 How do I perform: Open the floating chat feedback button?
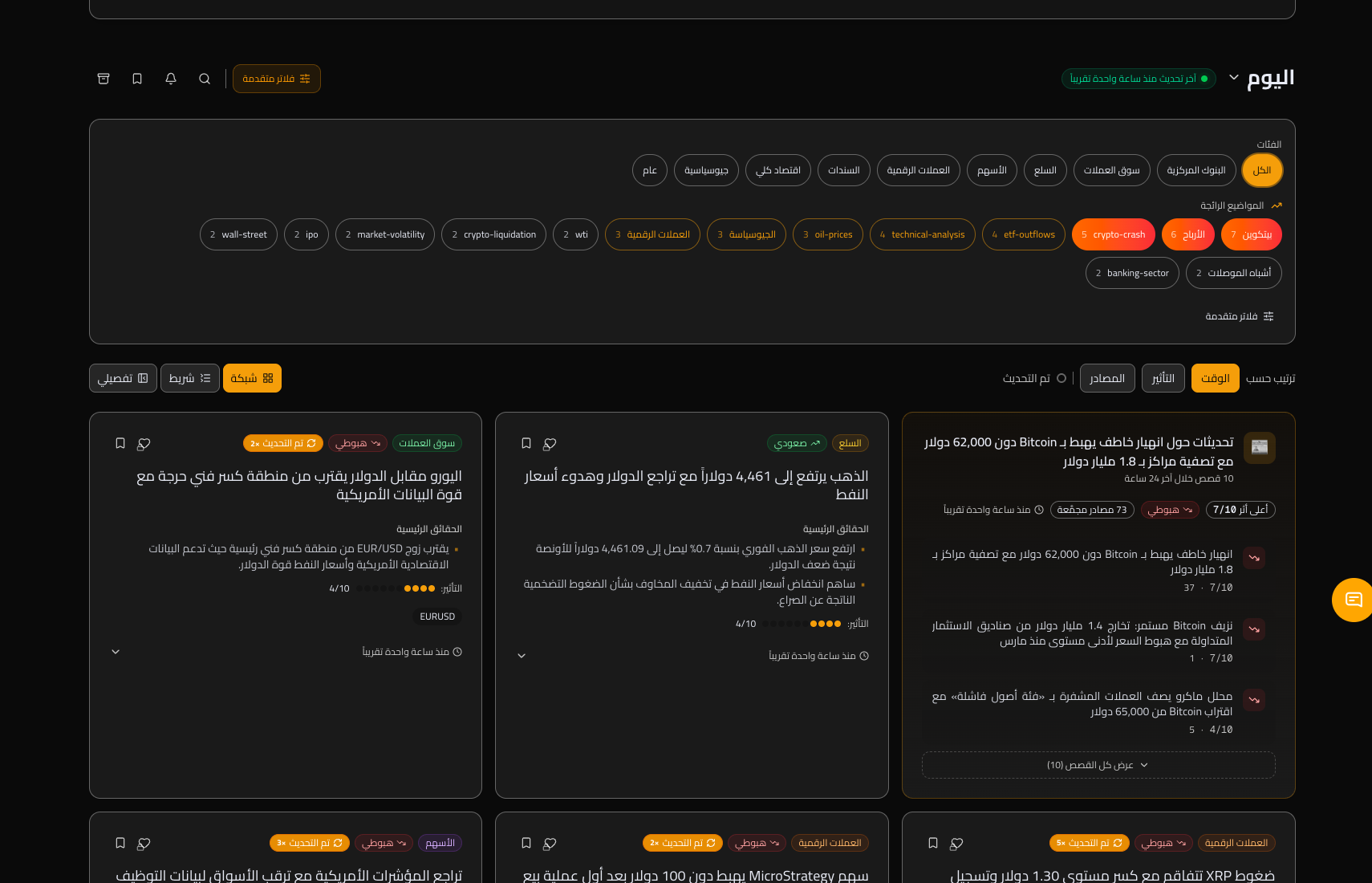1353,600
